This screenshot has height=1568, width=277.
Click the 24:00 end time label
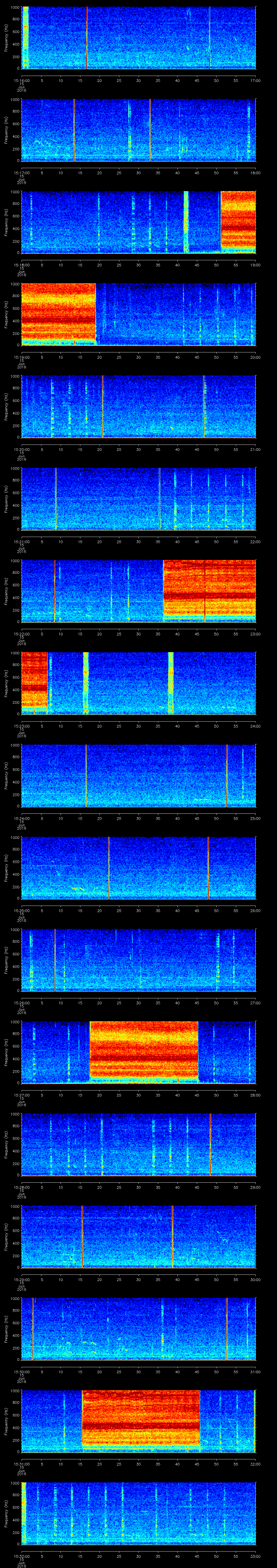pyautogui.click(x=256, y=726)
